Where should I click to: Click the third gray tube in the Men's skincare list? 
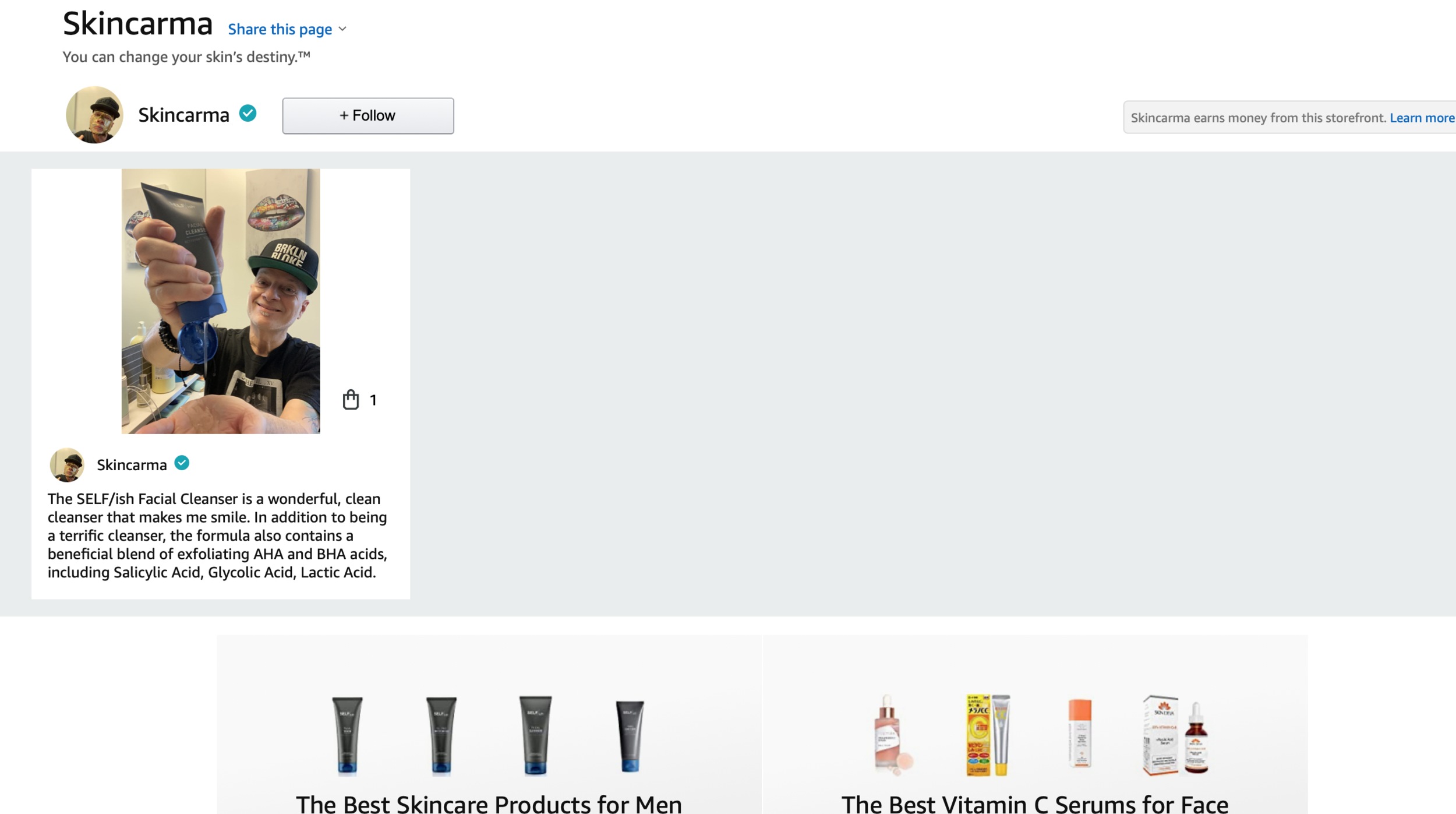tap(536, 735)
